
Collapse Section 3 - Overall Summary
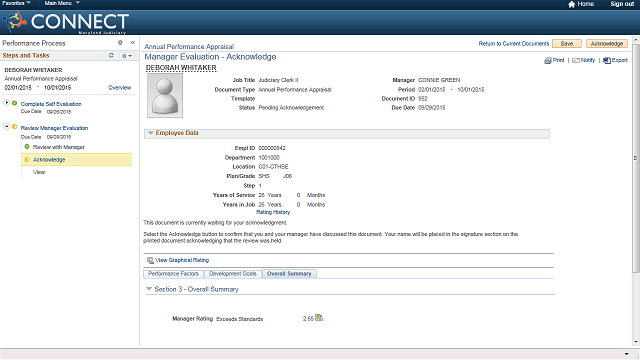(x=149, y=289)
